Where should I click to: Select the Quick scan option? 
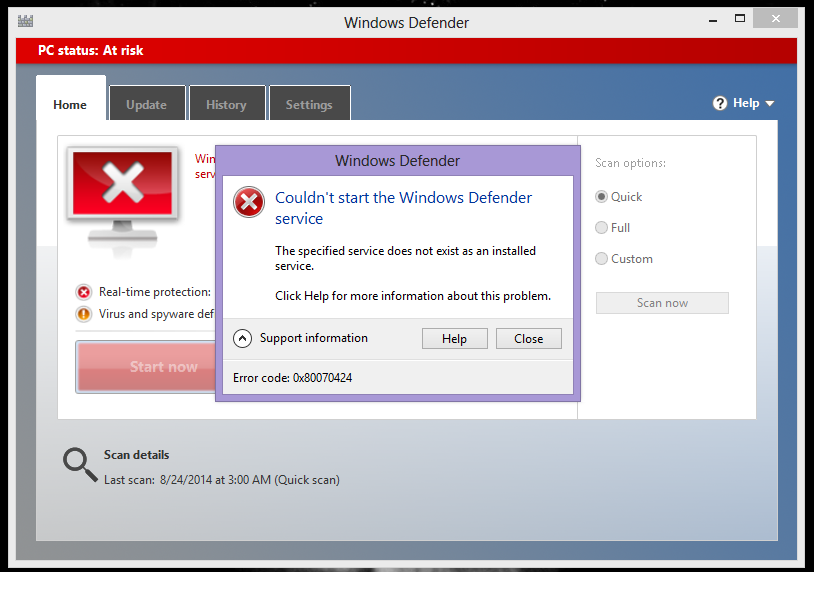click(x=601, y=196)
